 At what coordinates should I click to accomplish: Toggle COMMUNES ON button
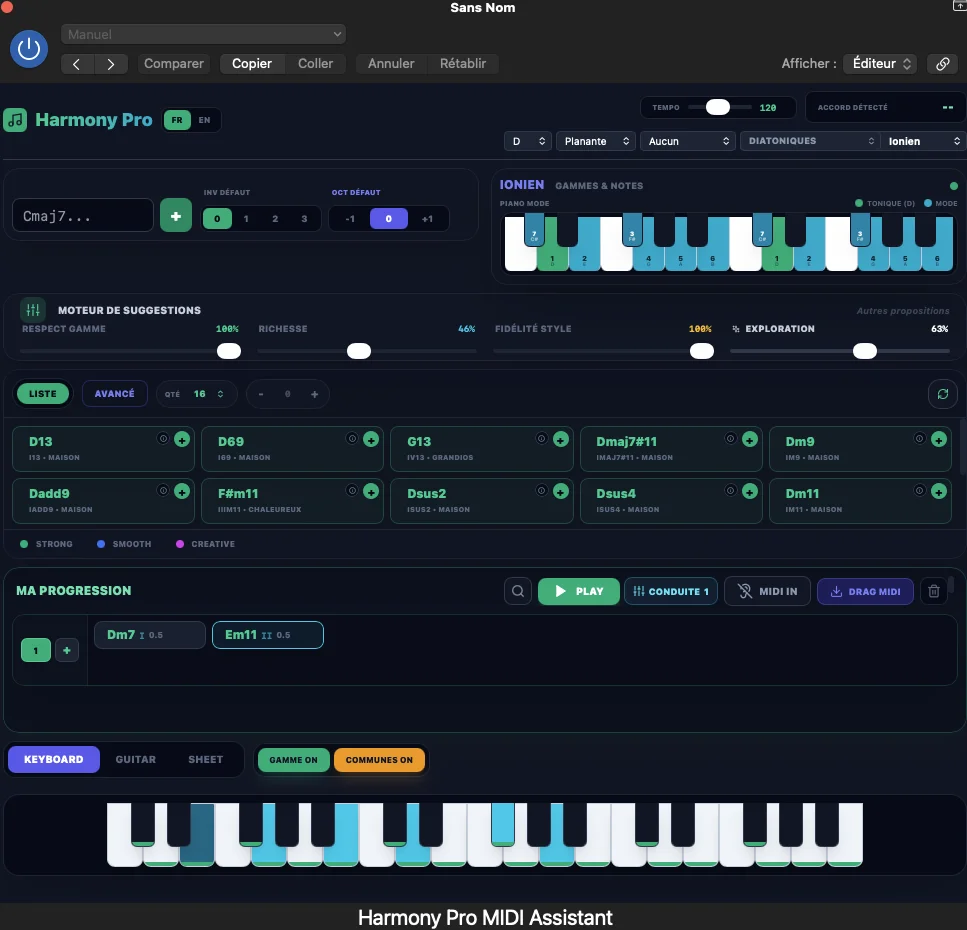pyautogui.click(x=379, y=760)
